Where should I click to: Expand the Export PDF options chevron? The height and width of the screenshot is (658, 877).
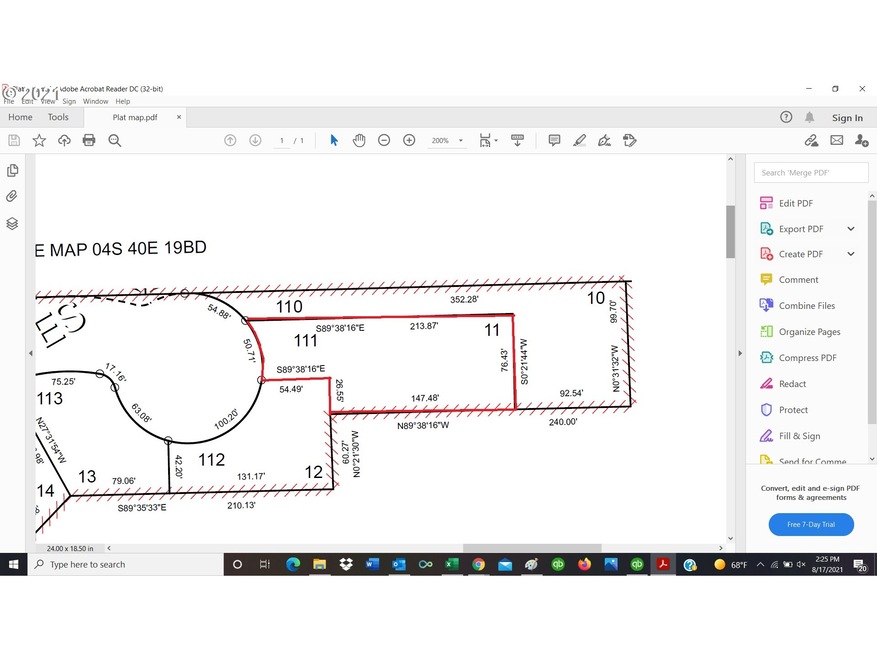point(851,229)
